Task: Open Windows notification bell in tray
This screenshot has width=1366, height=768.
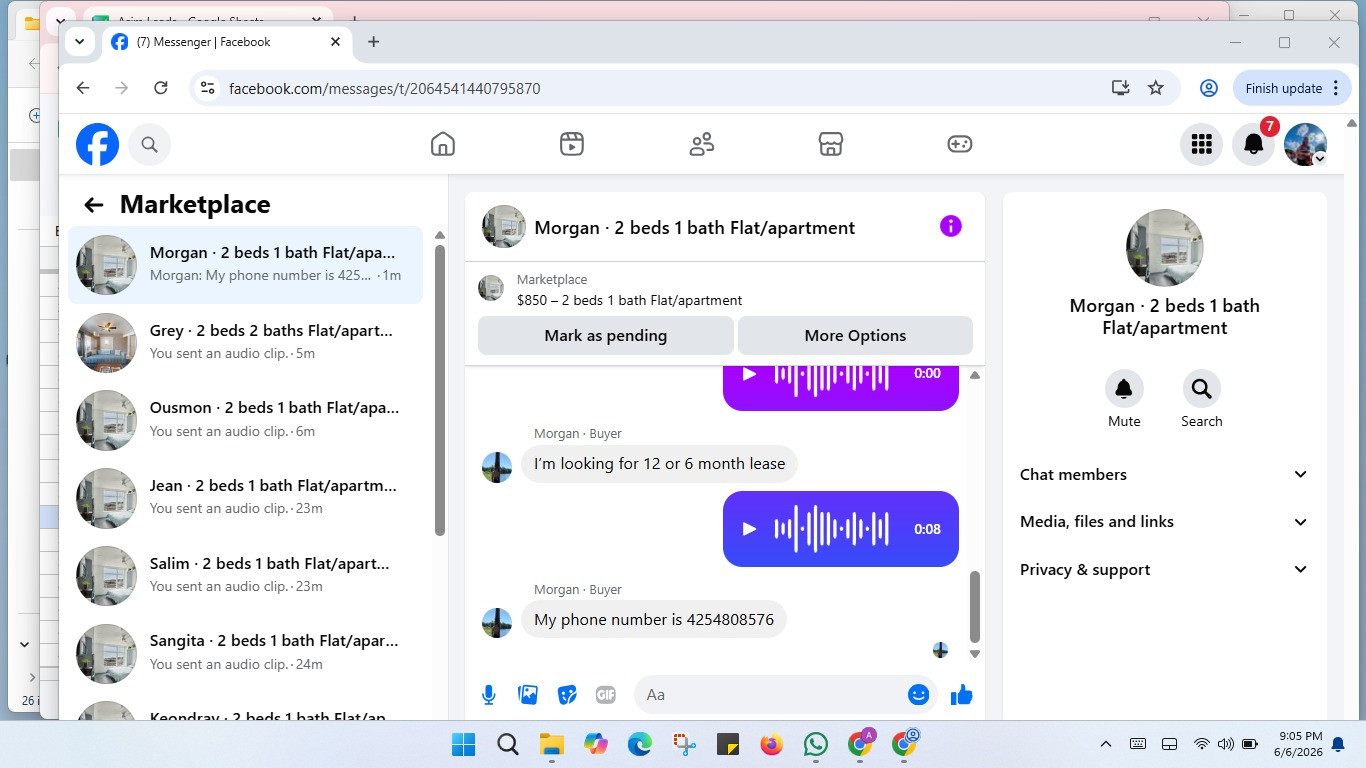Action: [x=1339, y=744]
